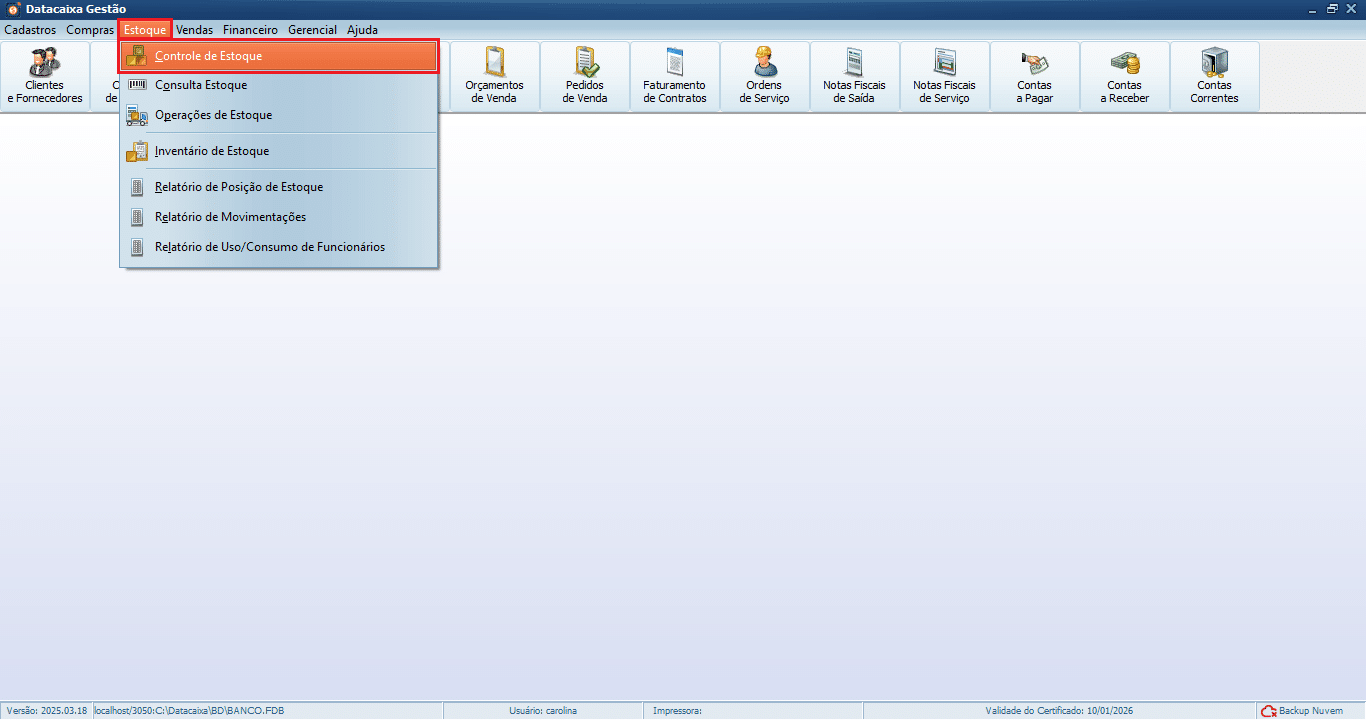Open Notas Fiscais de Saída icon
This screenshot has width=1366, height=720.
(x=854, y=76)
